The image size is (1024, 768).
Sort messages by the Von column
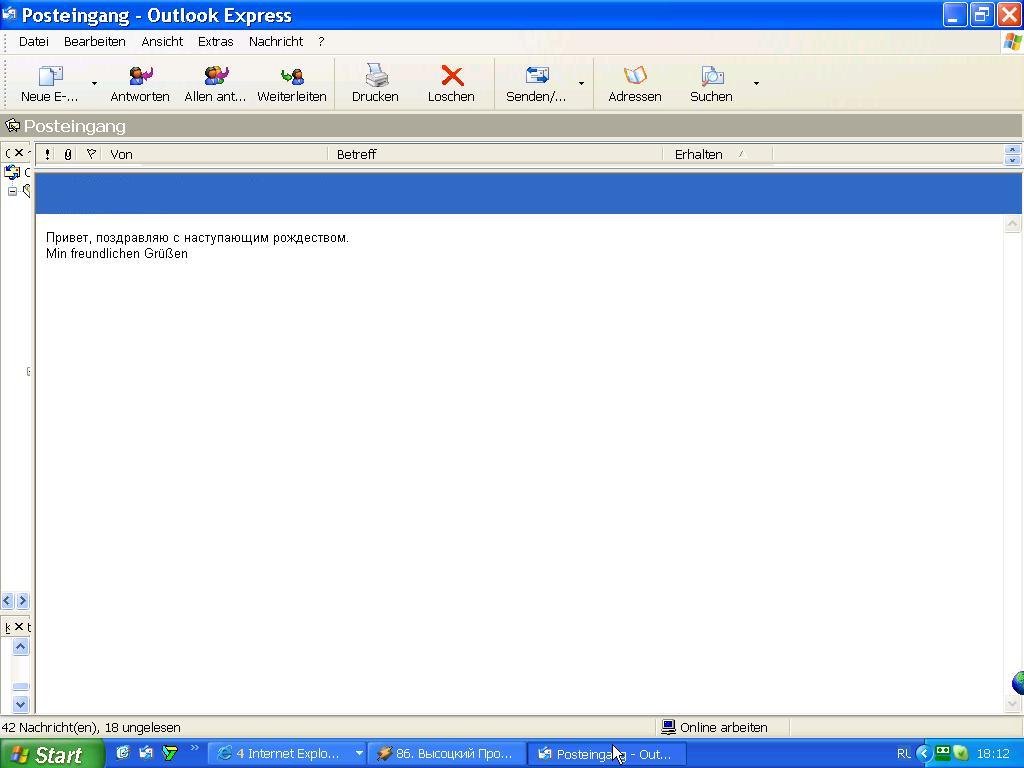214,154
